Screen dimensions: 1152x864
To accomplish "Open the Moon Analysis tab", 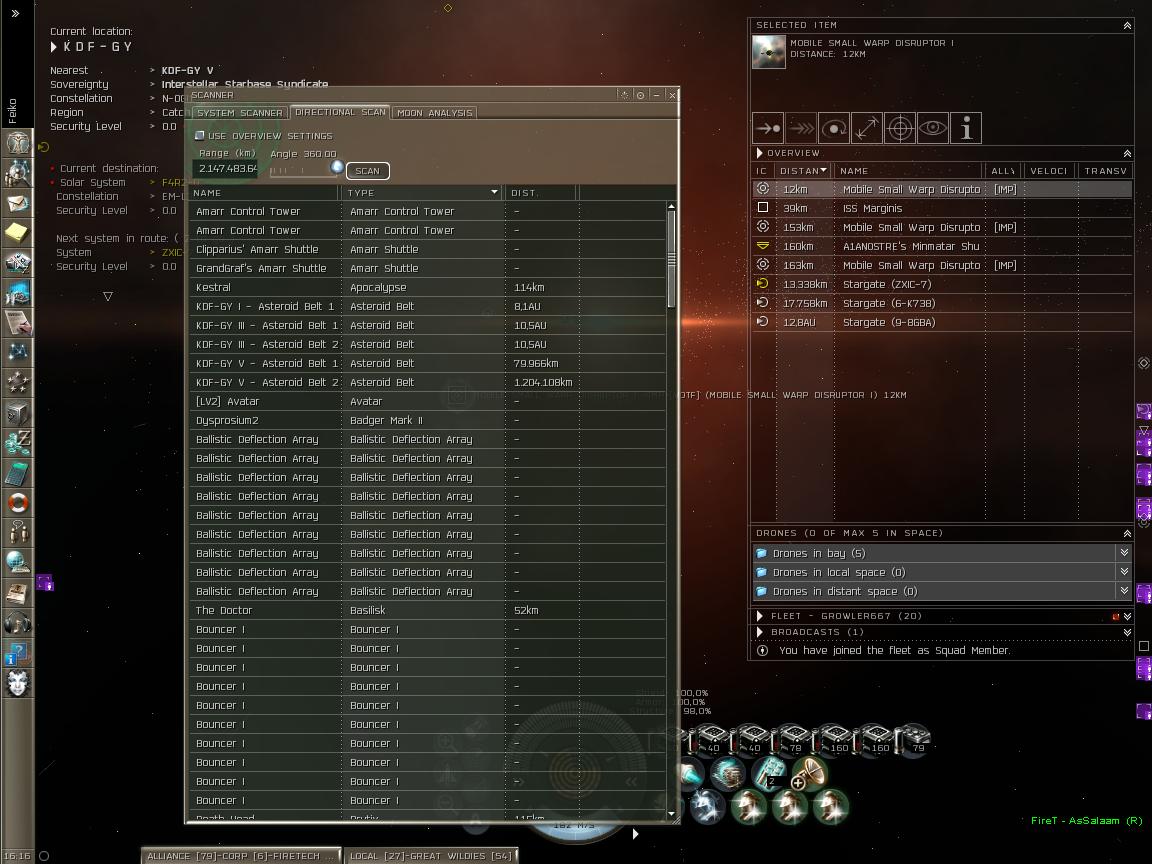I will coord(434,112).
